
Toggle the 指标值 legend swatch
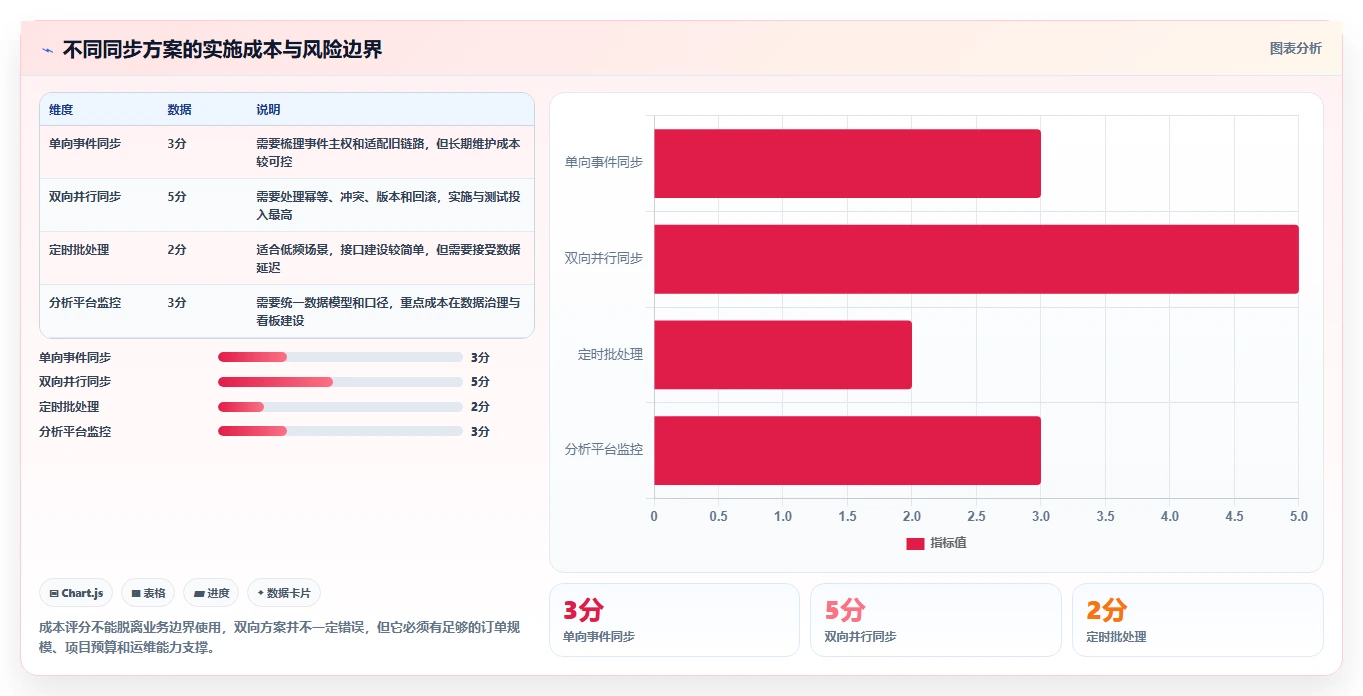coord(915,543)
